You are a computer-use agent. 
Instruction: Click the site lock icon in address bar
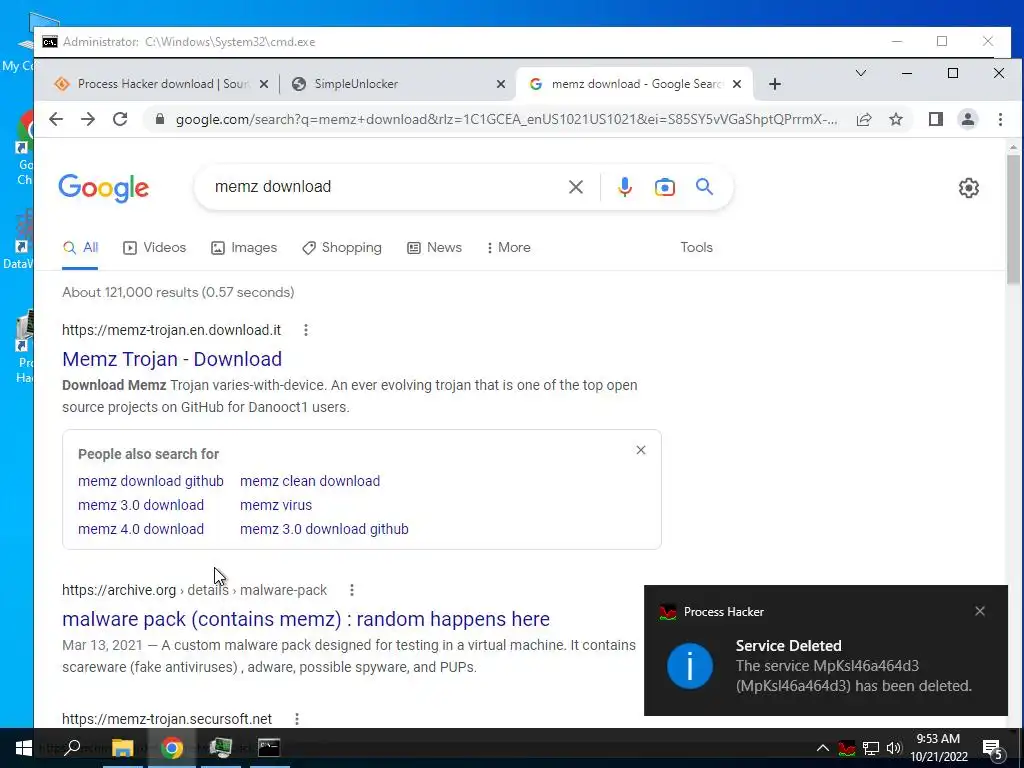coord(159,120)
